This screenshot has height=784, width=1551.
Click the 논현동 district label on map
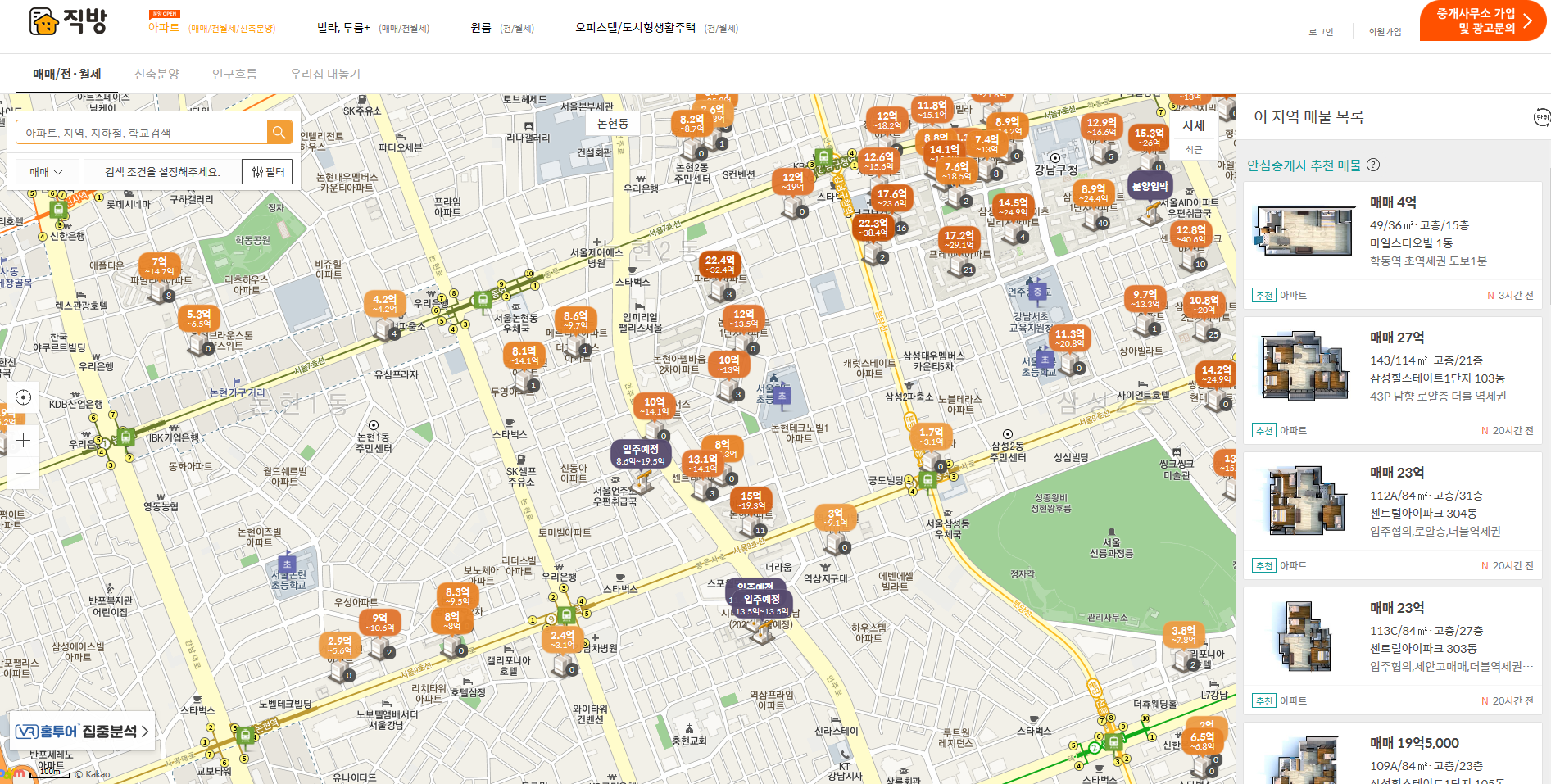coord(613,124)
